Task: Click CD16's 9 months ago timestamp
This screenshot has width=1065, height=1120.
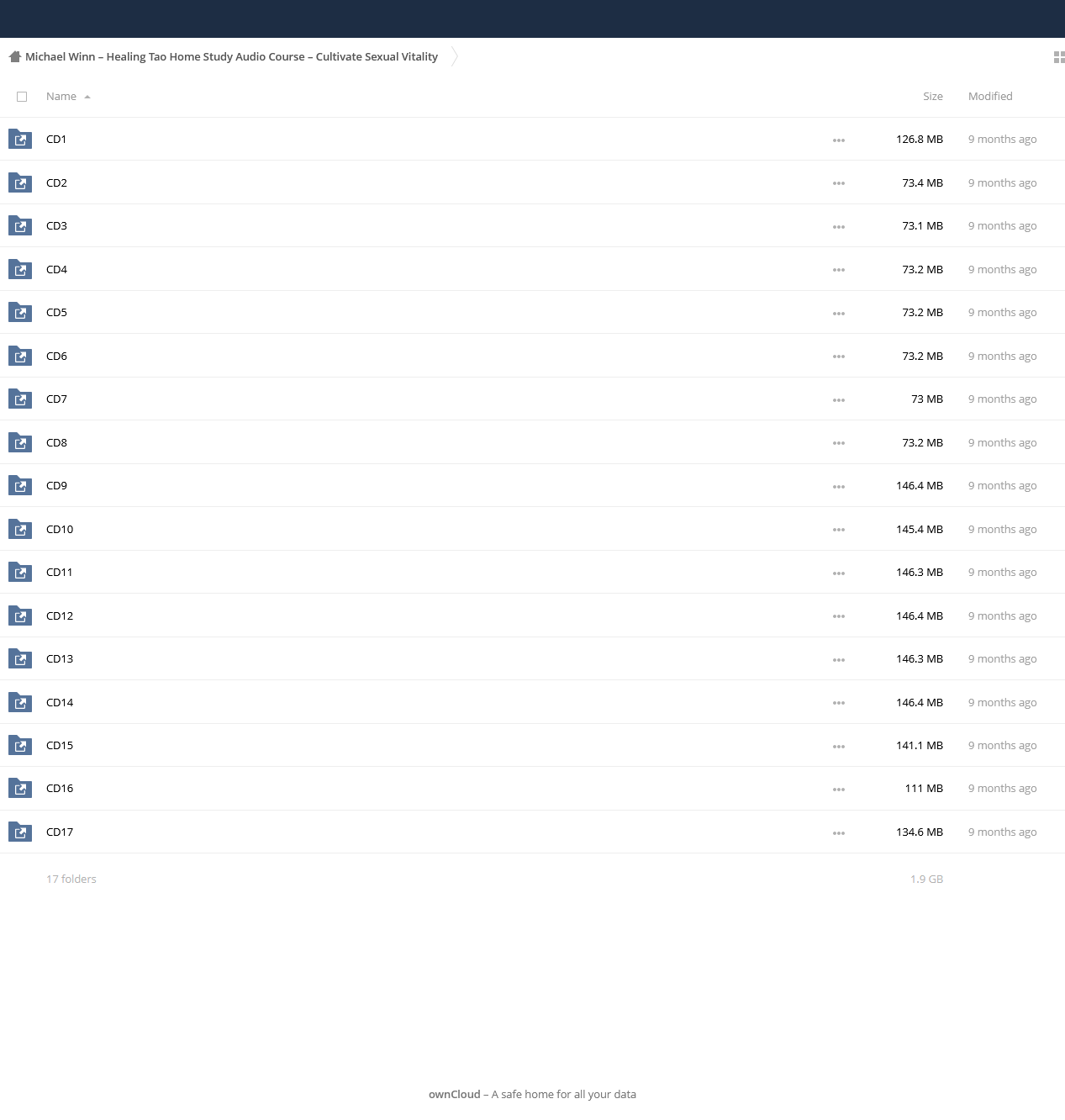Action: click(1002, 789)
